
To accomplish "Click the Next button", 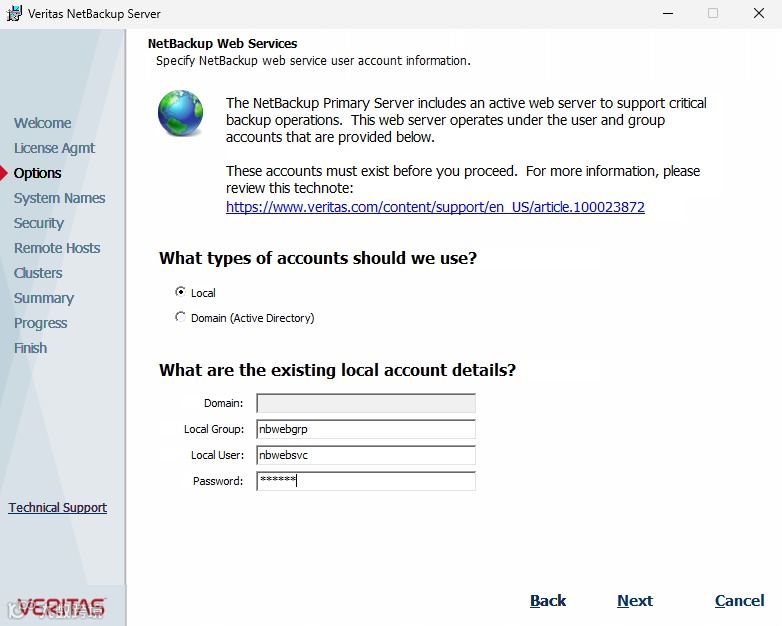I will point(634,601).
